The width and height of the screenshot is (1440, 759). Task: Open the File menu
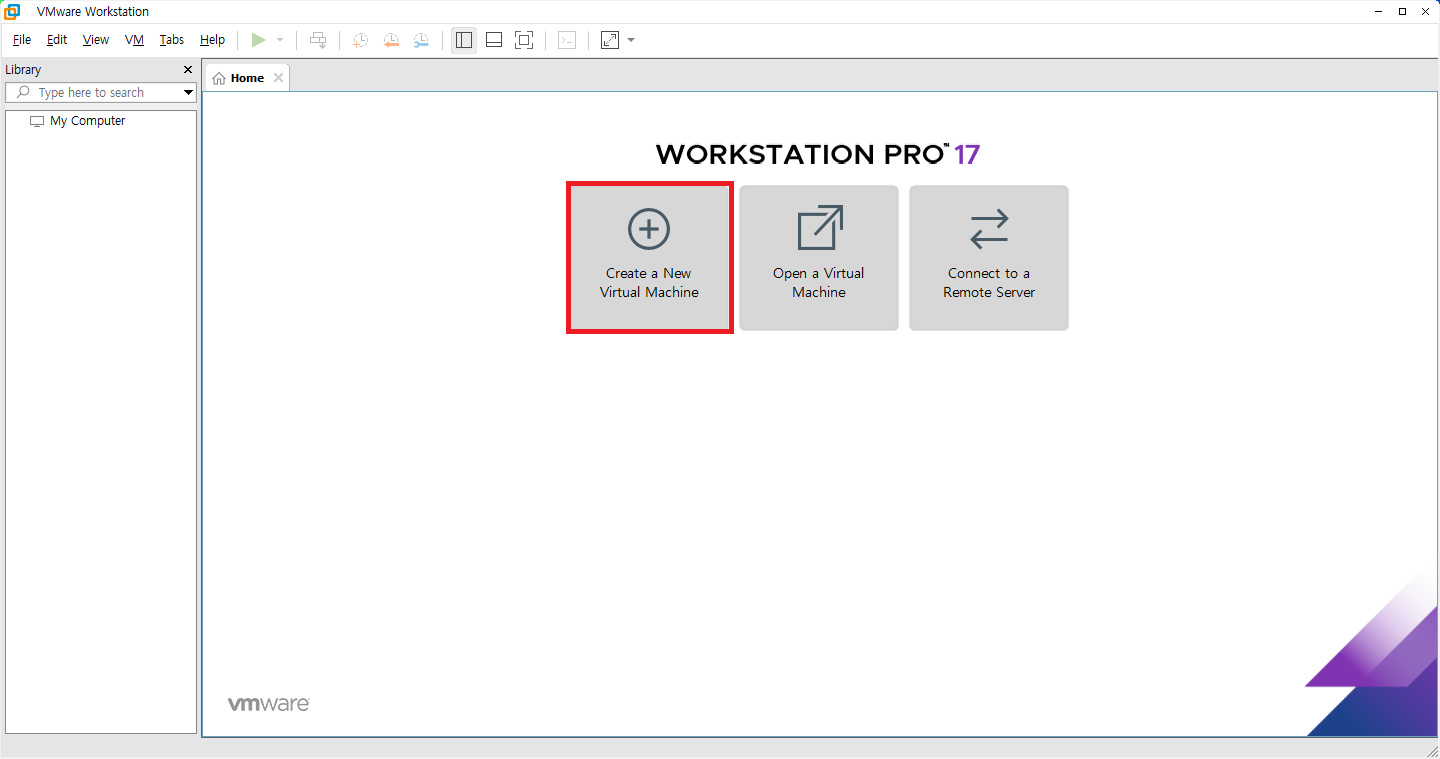(22, 40)
